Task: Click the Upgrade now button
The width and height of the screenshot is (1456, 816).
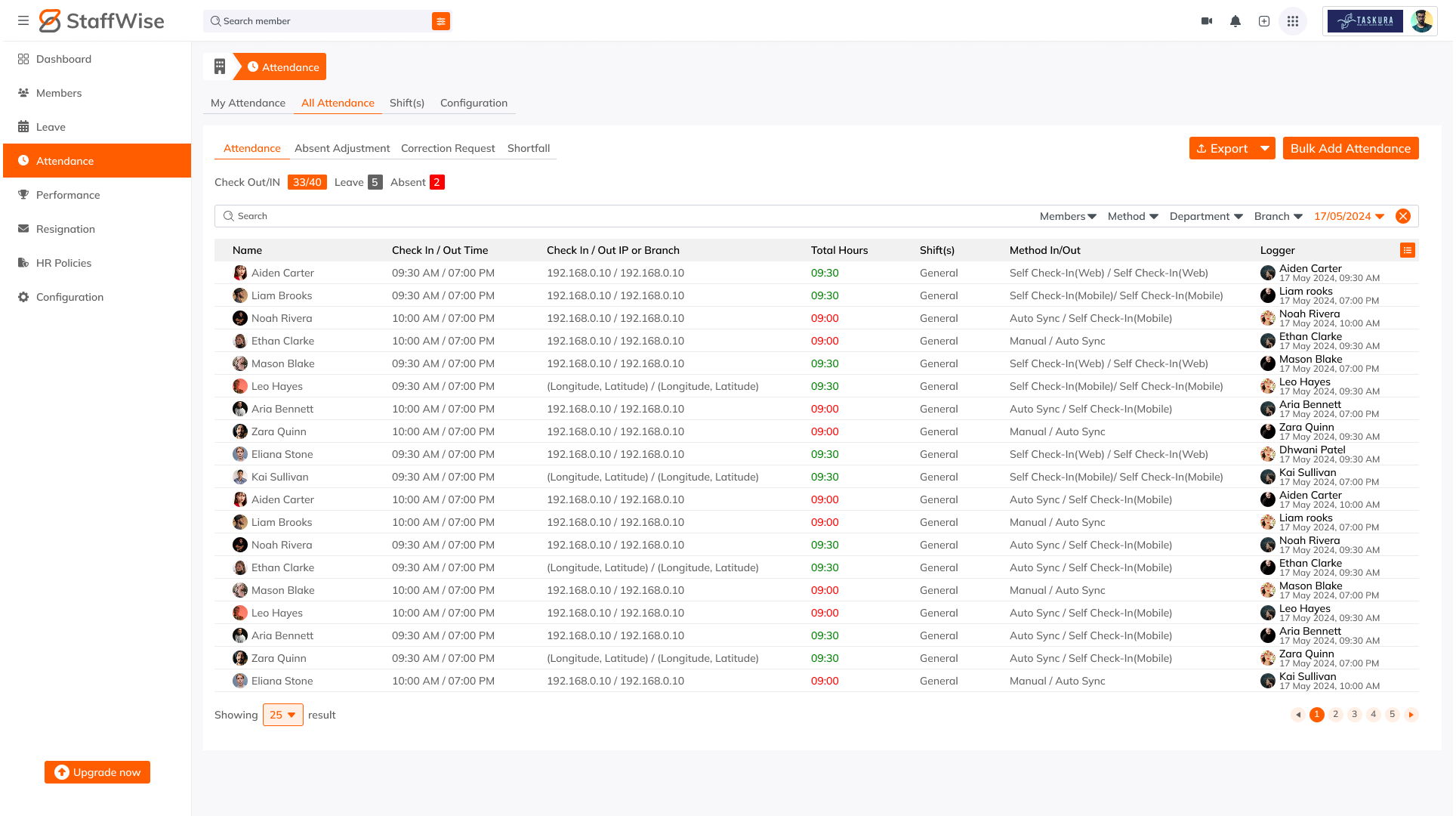Action: click(x=97, y=772)
